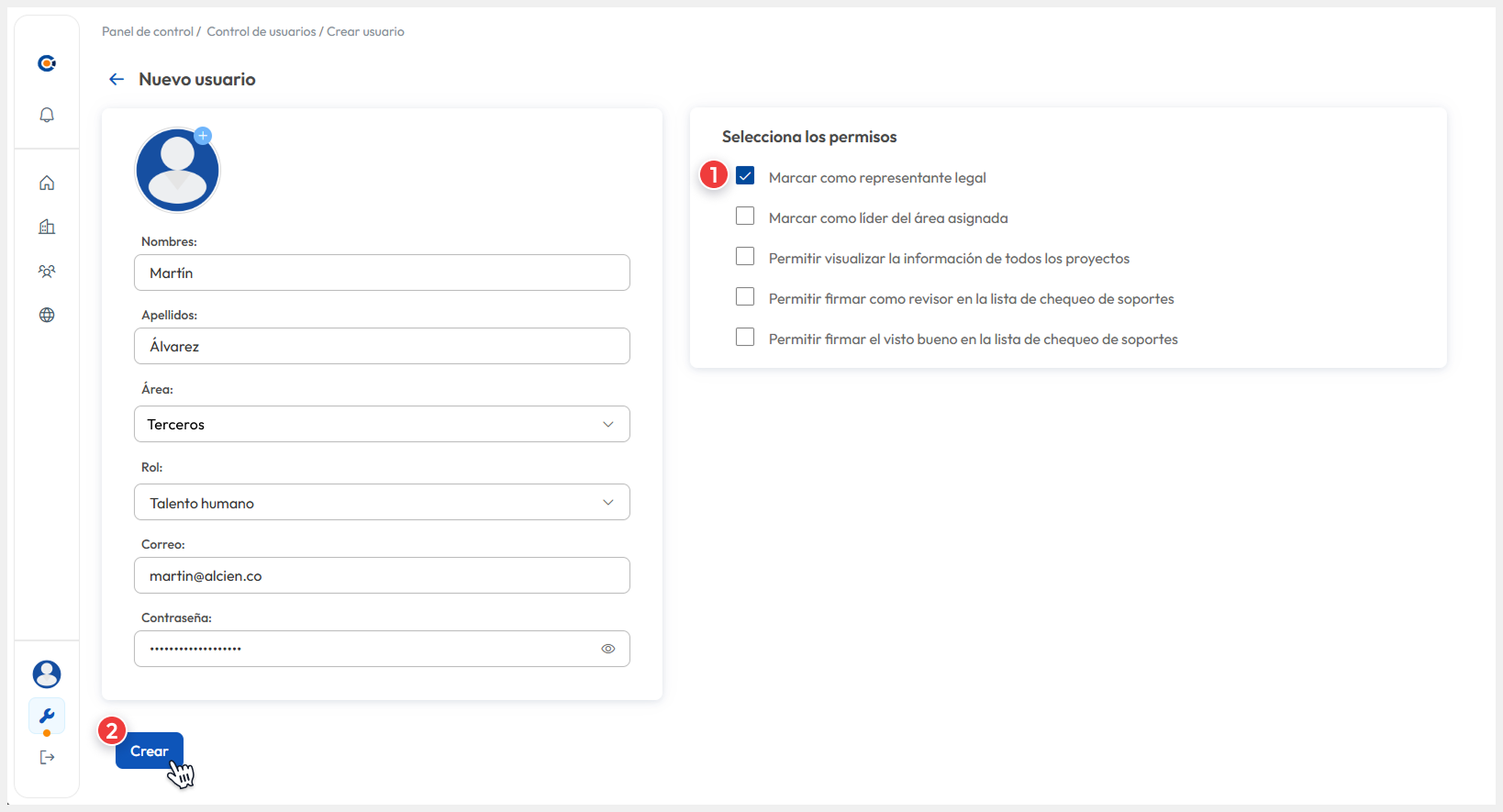Click the back arrow beside Nuevo usuario
Screen dimensions: 1503x812
pos(117,80)
